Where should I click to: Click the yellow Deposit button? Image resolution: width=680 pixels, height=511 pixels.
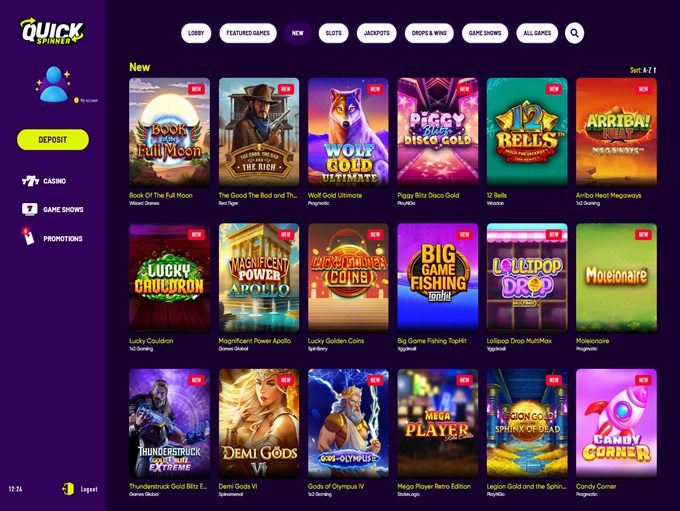pyautogui.click(x=53, y=140)
